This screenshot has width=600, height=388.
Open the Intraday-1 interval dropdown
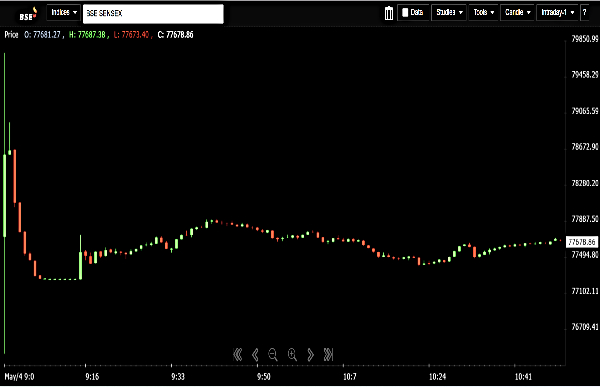557,13
